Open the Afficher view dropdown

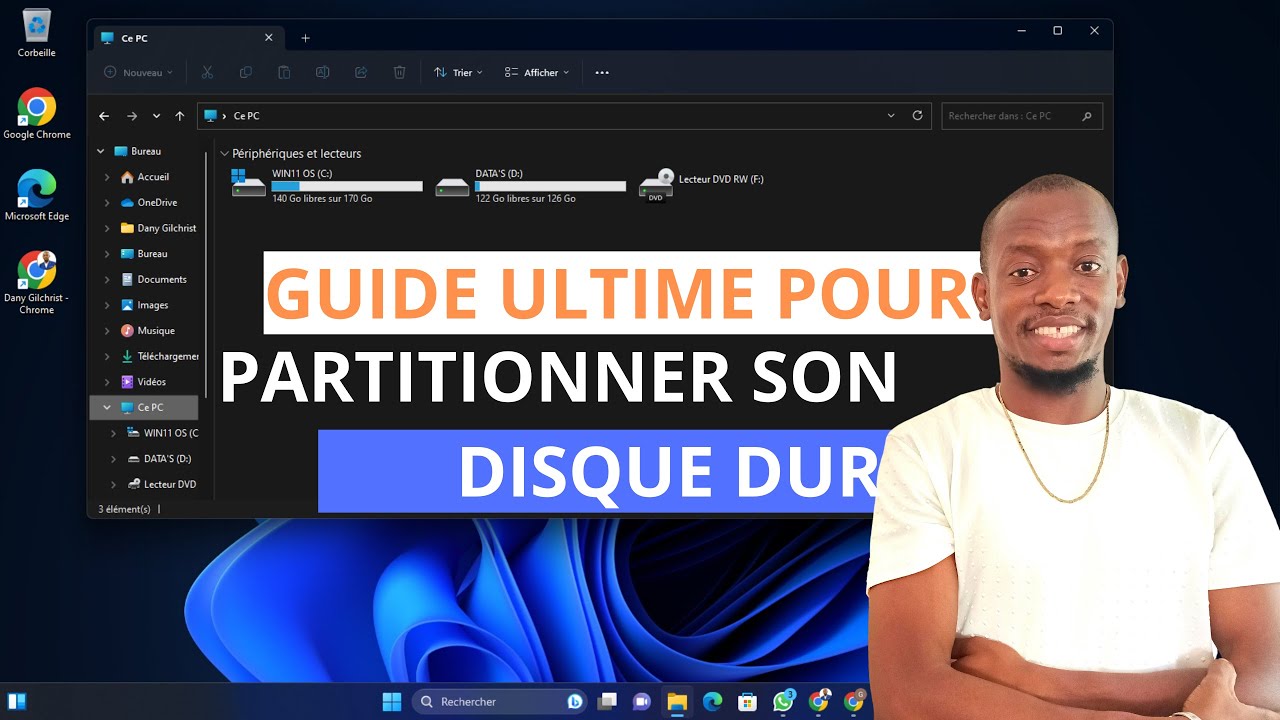point(537,72)
